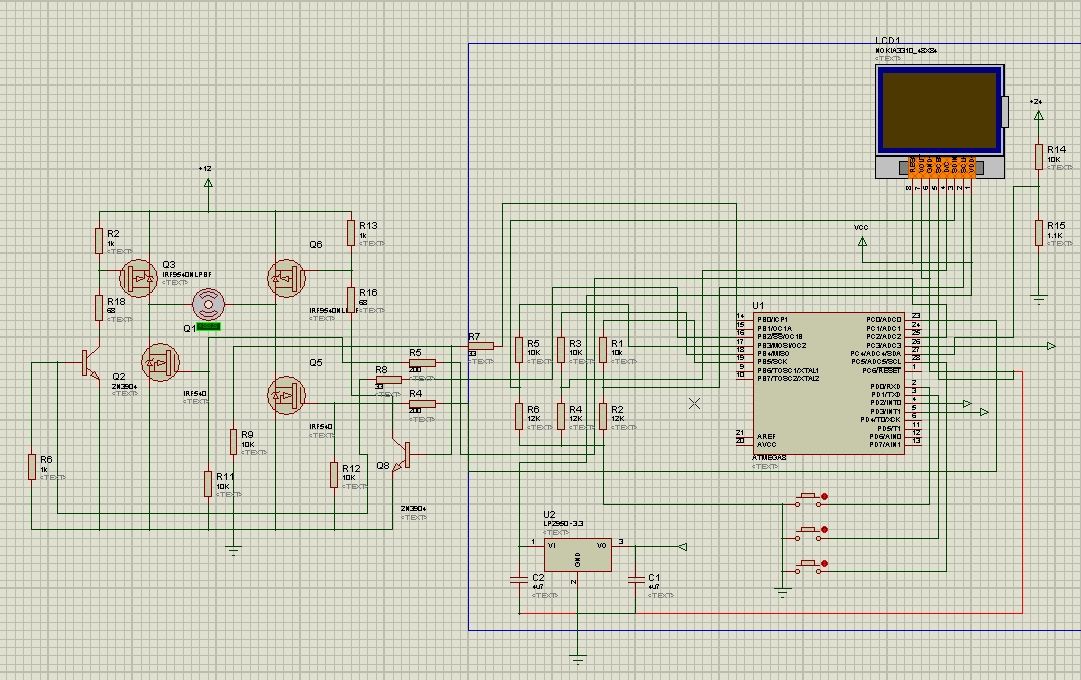This screenshot has height=680, width=1081.
Task: Click resistor R13 near Q6
Action: (351, 232)
